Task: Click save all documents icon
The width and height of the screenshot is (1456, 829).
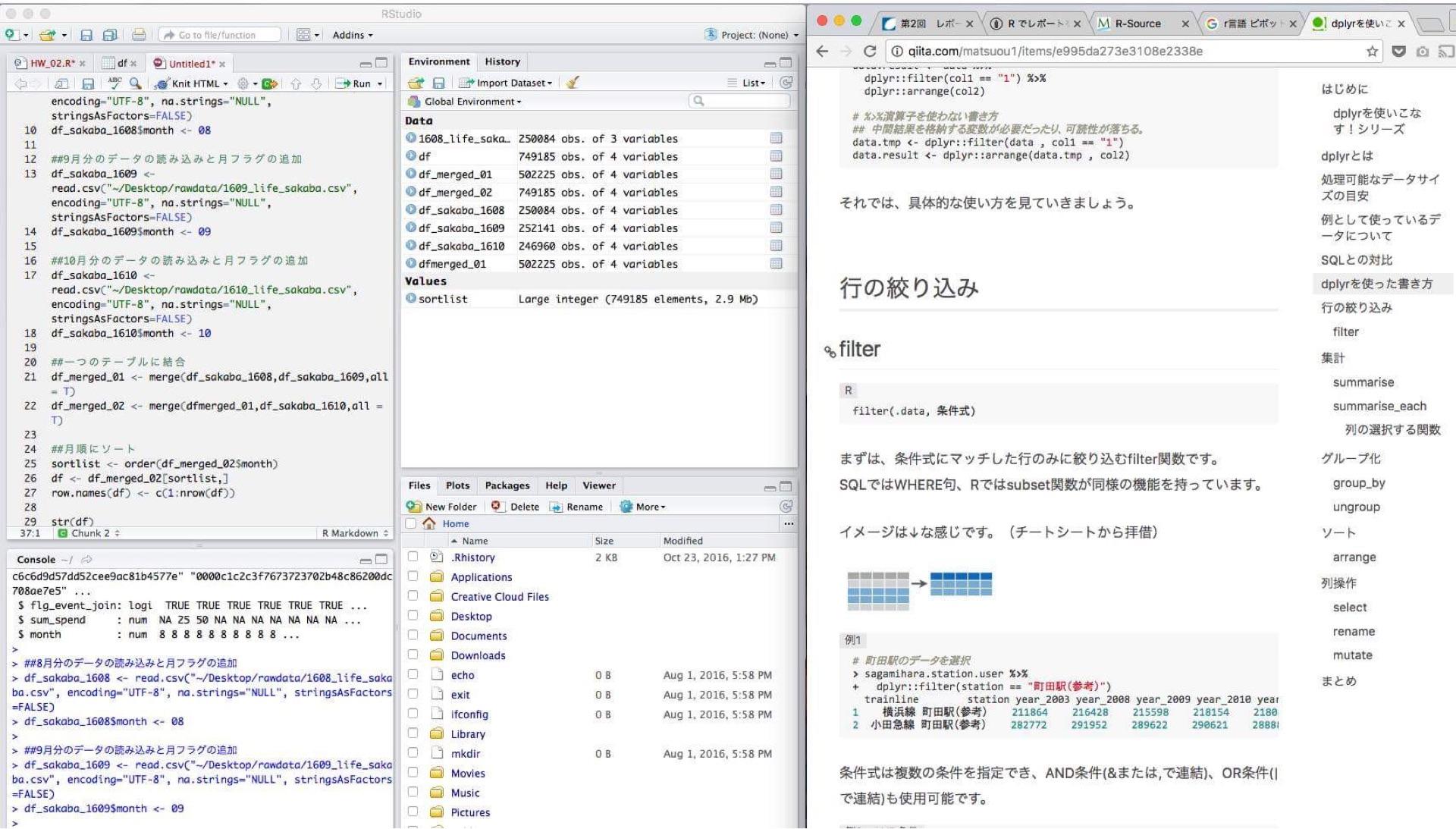Action: [x=109, y=35]
